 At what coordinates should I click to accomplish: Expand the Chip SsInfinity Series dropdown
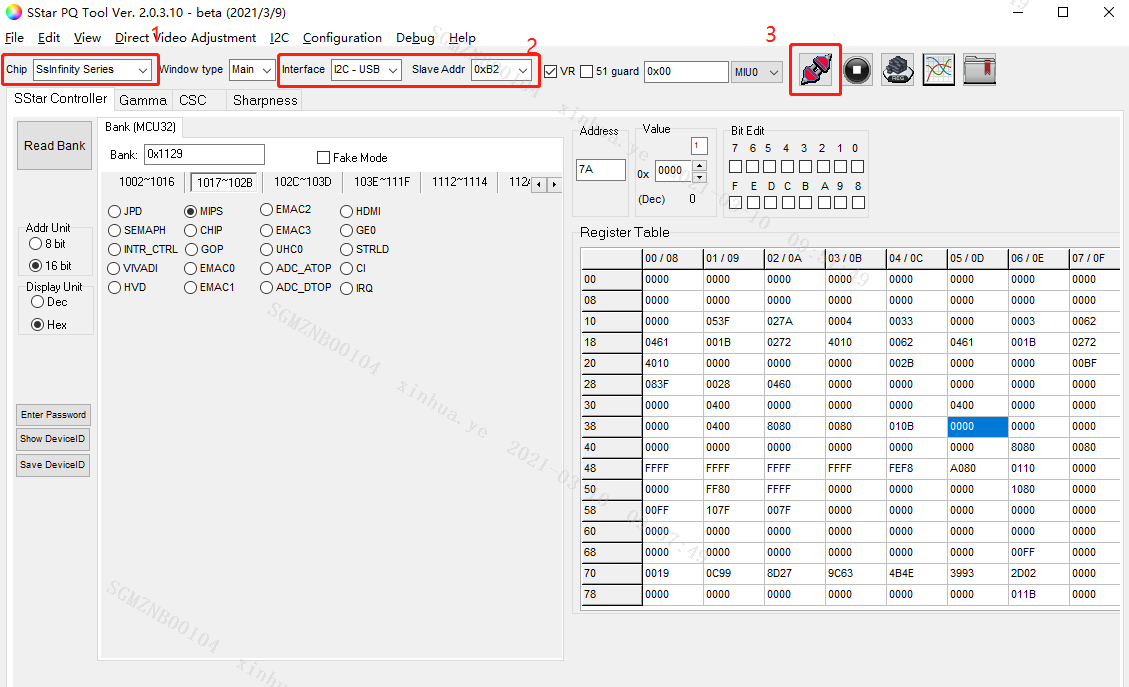pos(143,70)
